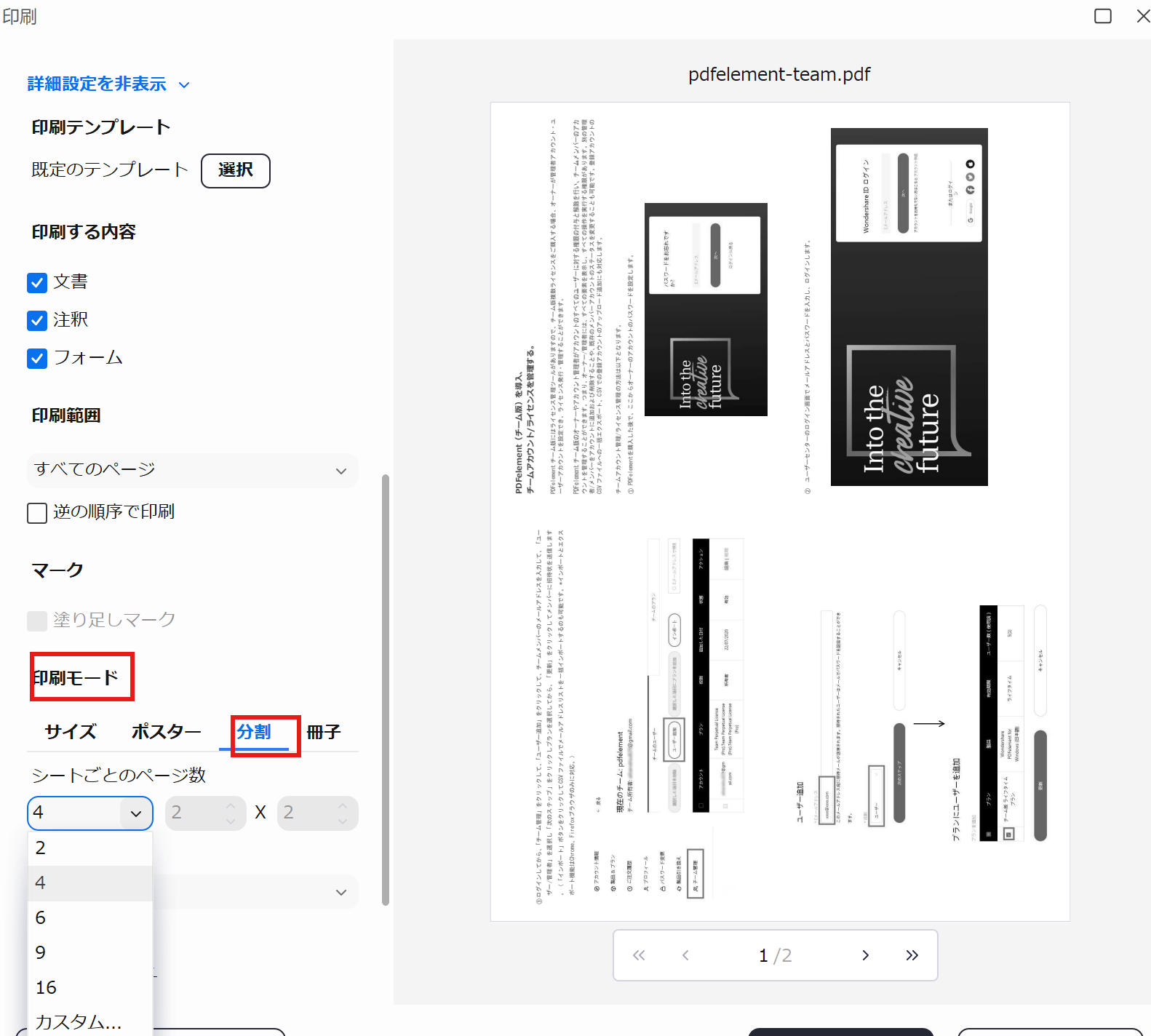Switch to the サイズ tab
Image resolution: width=1151 pixels, height=1036 pixels.
coord(71,732)
